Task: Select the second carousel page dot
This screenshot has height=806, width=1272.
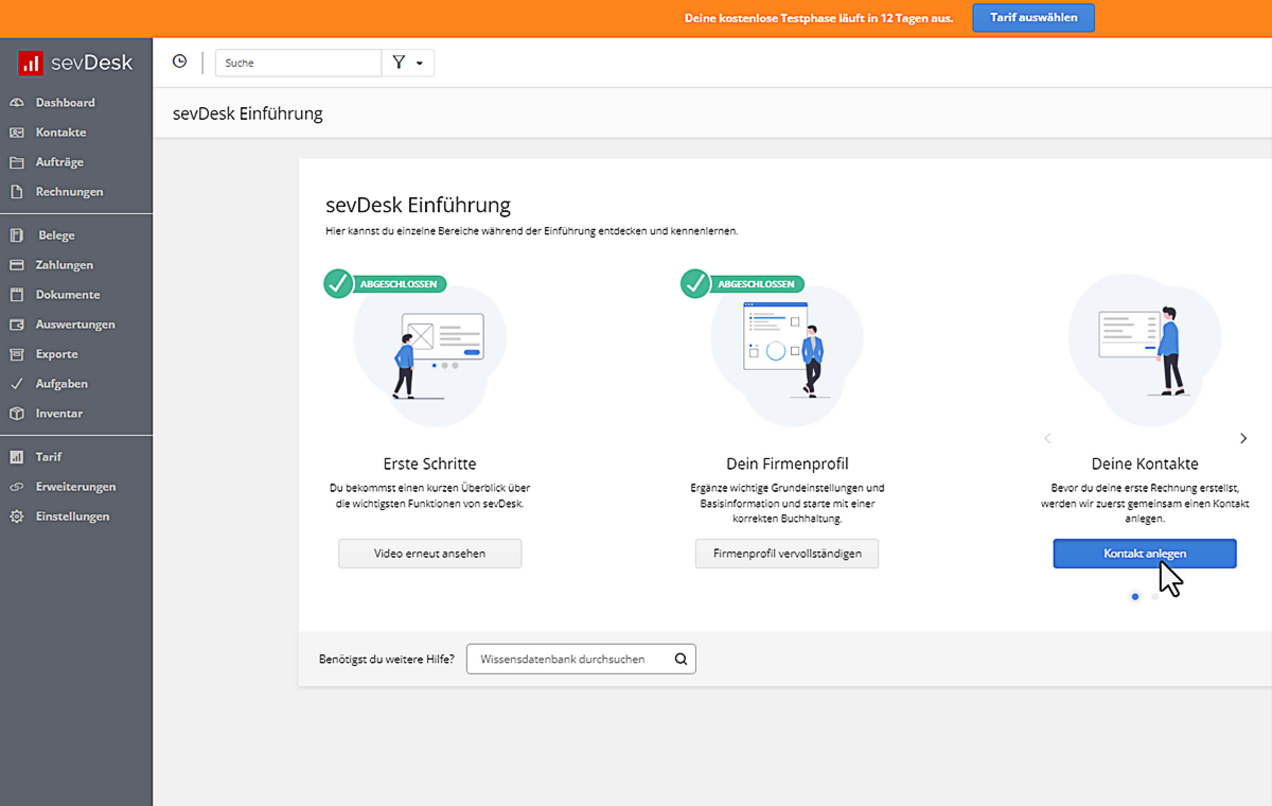Action: click(x=1155, y=597)
